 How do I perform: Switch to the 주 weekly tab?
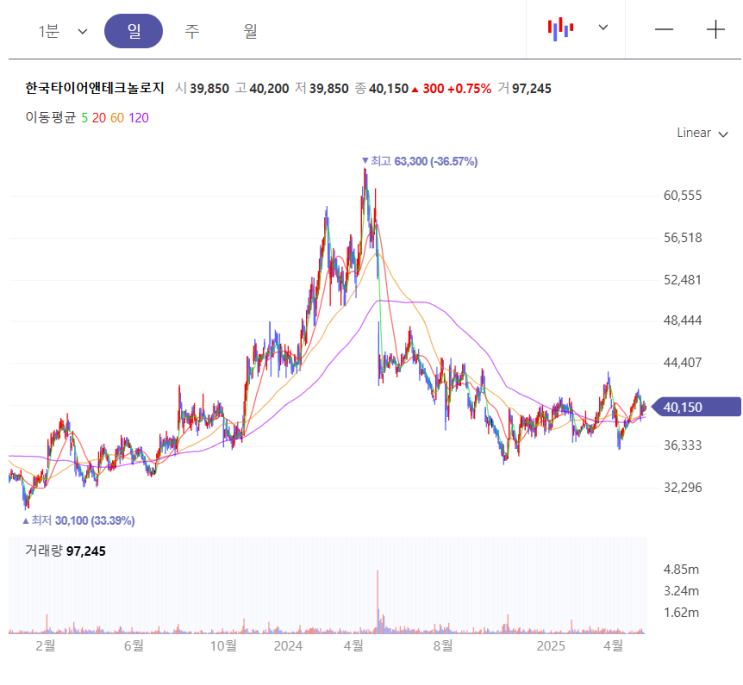coord(192,31)
